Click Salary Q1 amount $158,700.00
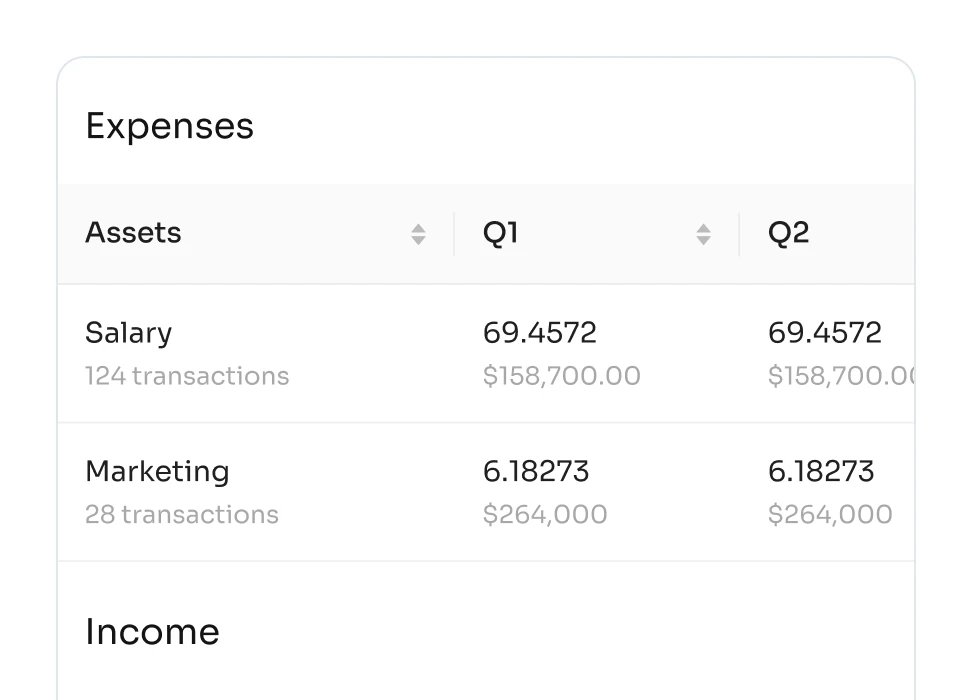The image size is (972, 700). click(561, 376)
